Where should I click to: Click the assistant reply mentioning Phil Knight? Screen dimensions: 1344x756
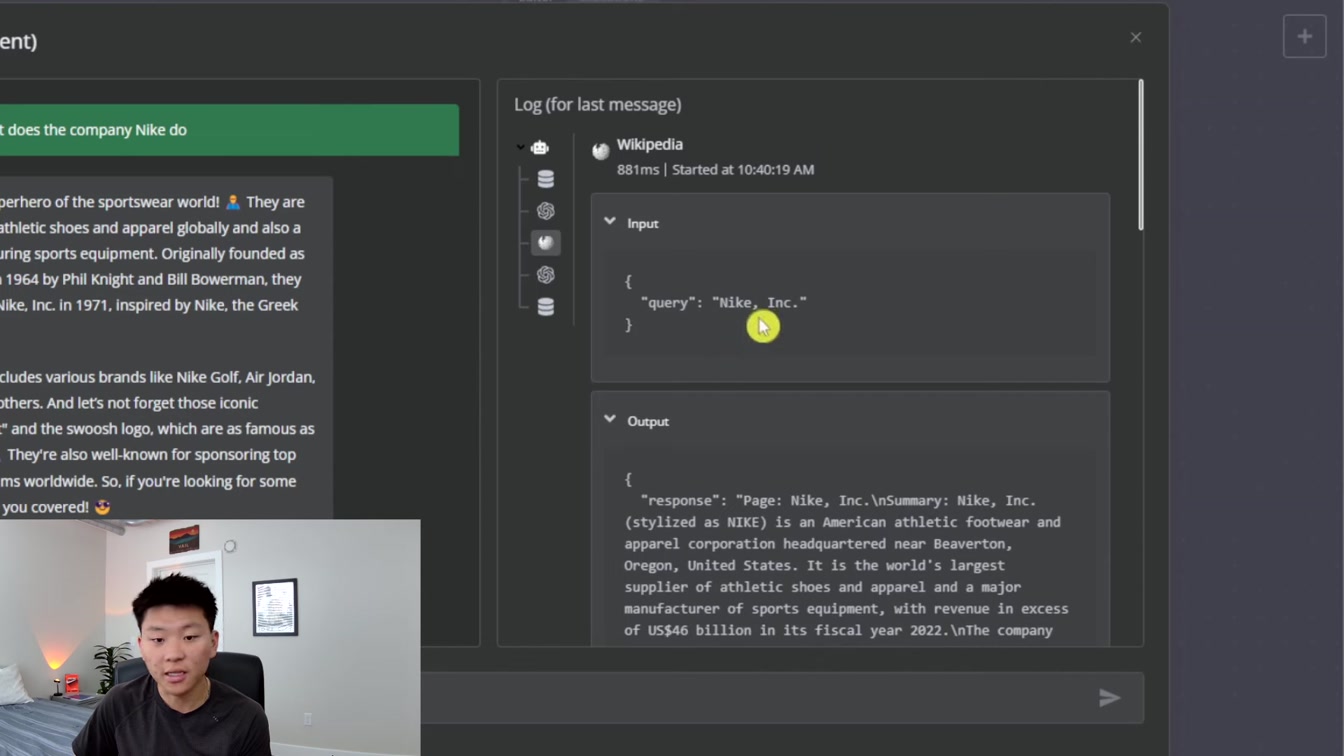(x=151, y=279)
